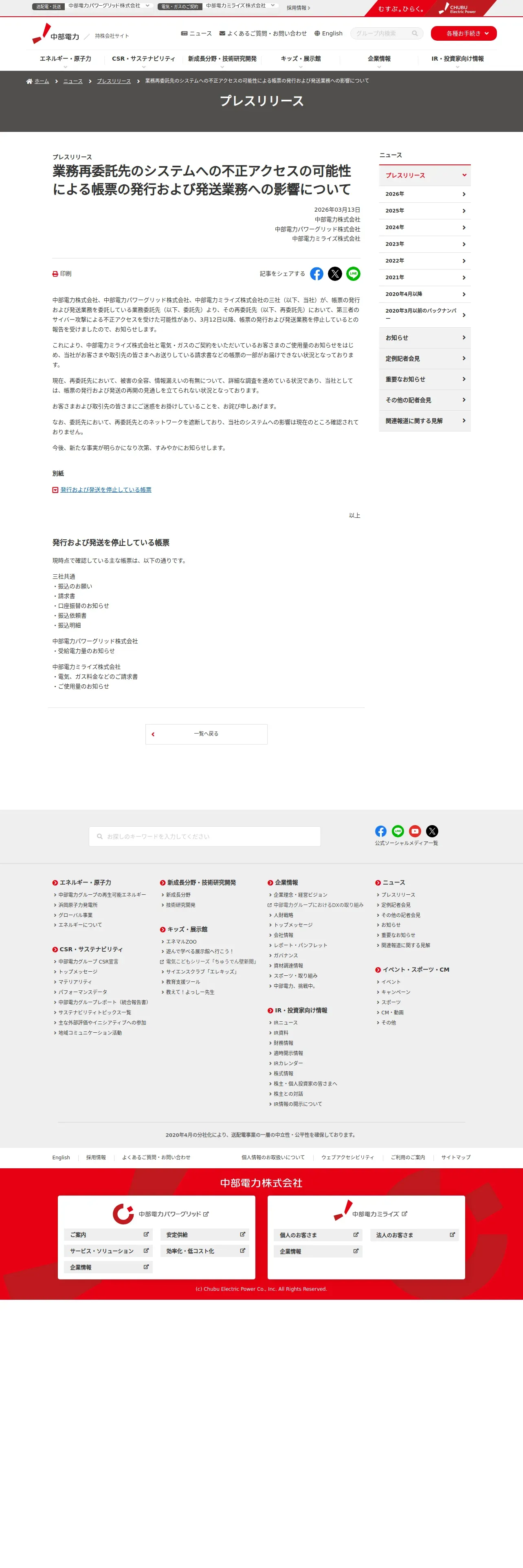Click the footer search magnifier icon
Image resolution: width=523 pixels, height=1568 pixels.
100,837
